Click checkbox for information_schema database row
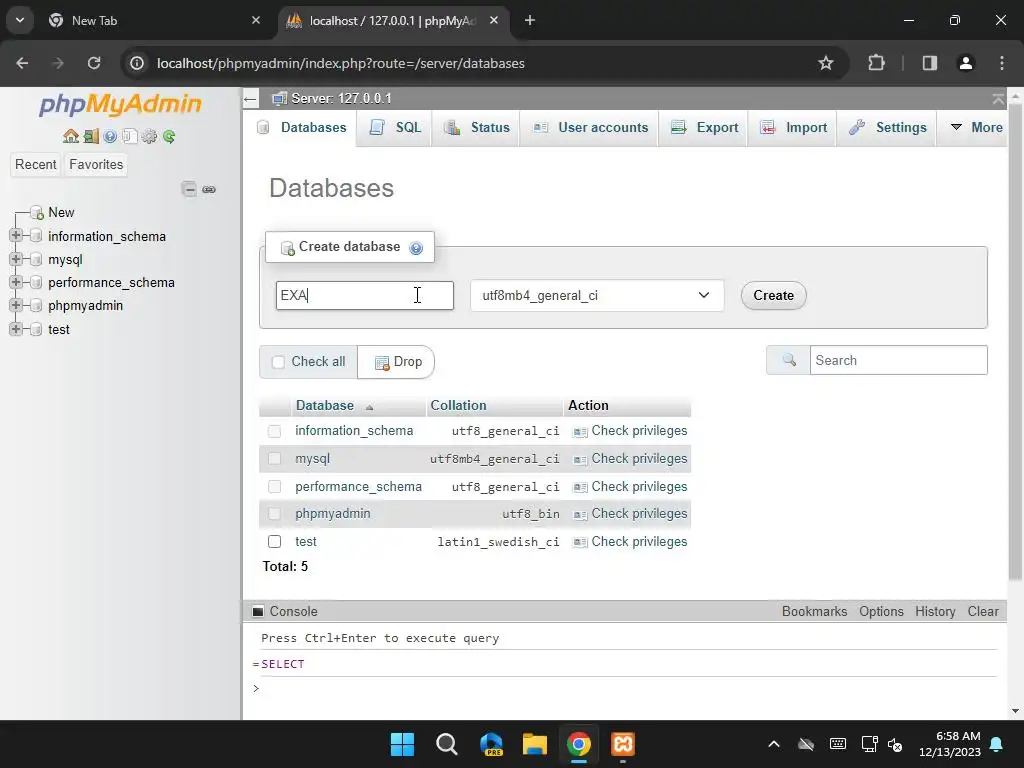The height and width of the screenshot is (768, 1024). point(274,431)
